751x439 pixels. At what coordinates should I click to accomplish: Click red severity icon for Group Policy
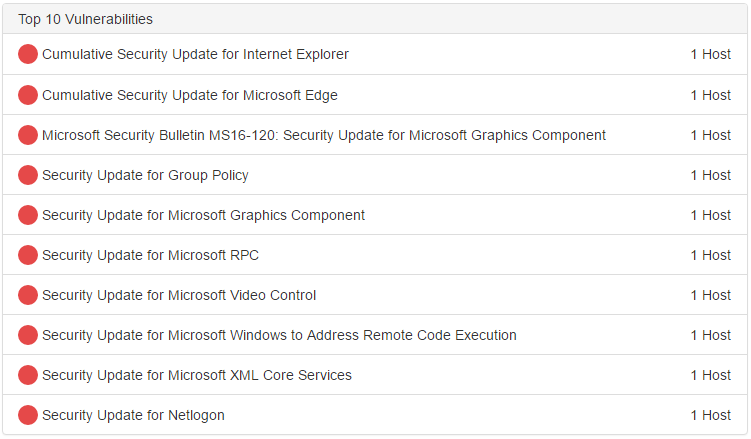[28, 175]
